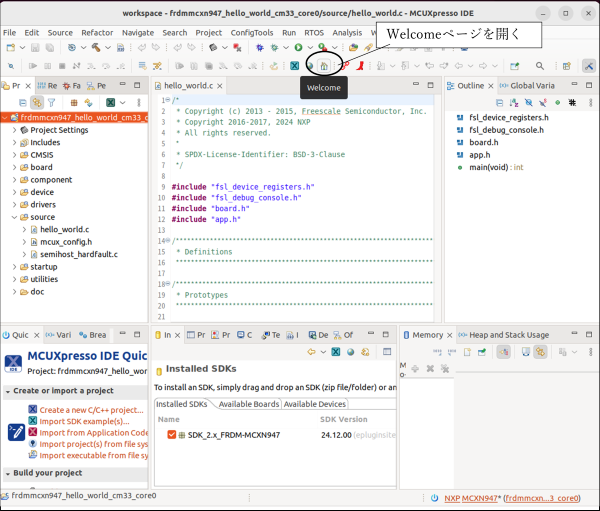Open the ConfigTools menu
Viewport: 600px width, 511px height.
(252, 33)
